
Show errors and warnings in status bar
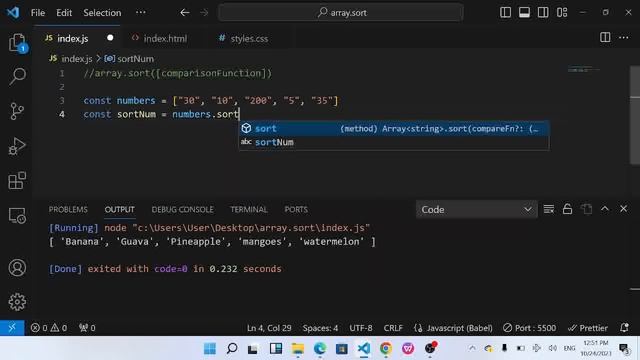point(49,328)
